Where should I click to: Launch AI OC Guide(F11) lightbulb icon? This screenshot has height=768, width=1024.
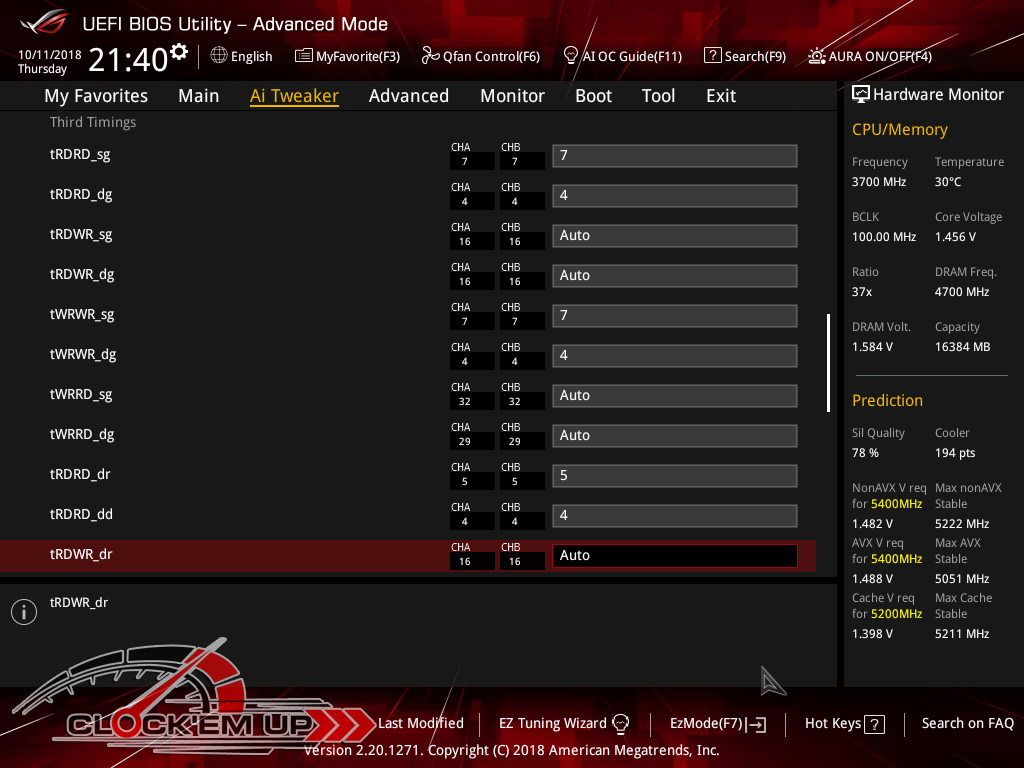571,56
